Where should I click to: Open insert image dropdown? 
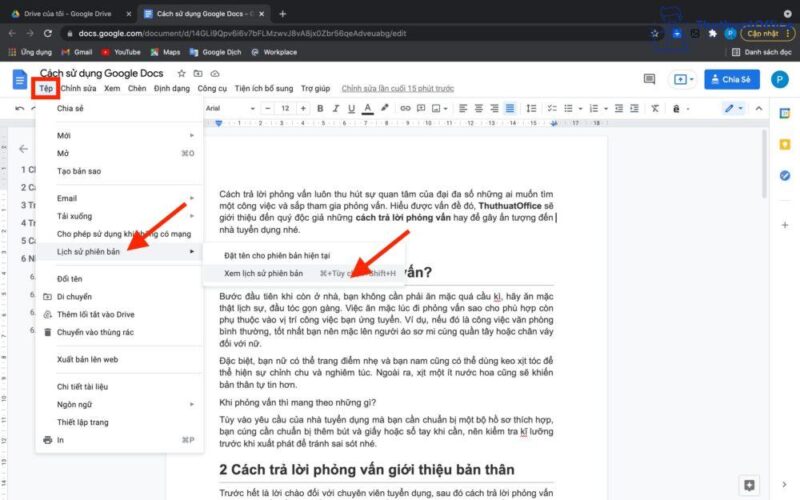tap(439, 108)
